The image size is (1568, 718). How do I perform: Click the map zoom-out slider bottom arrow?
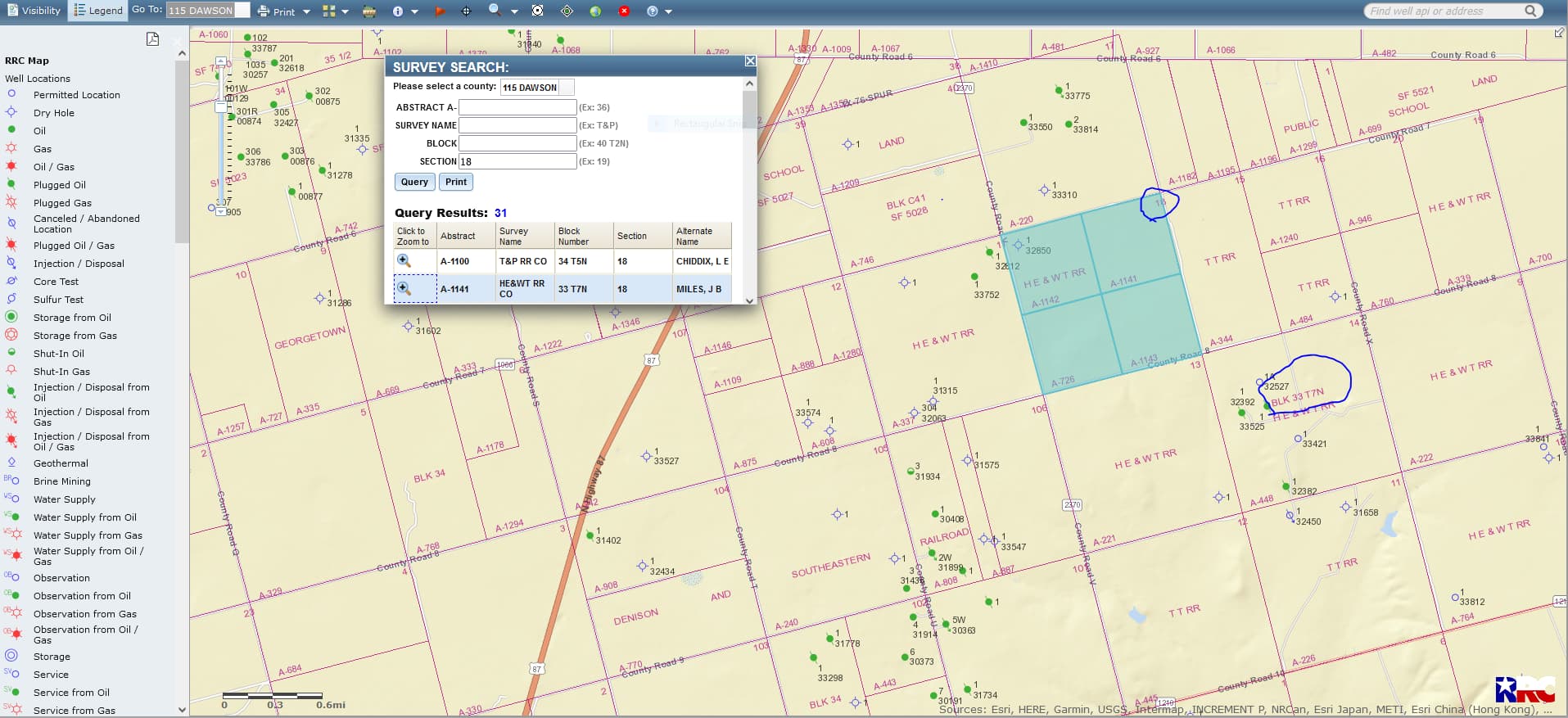click(x=220, y=211)
